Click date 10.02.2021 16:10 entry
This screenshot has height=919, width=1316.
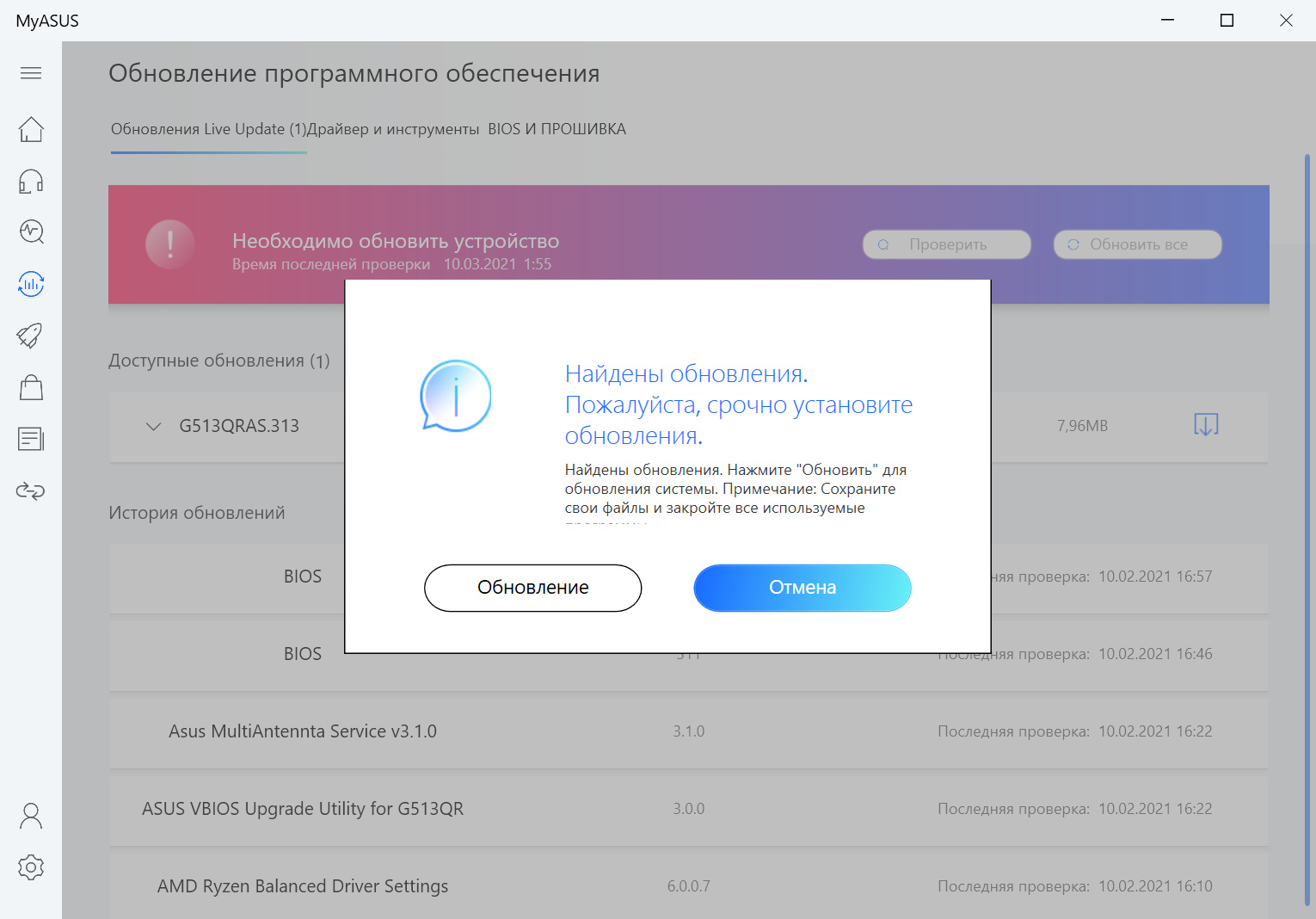click(x=1155, y=886)
